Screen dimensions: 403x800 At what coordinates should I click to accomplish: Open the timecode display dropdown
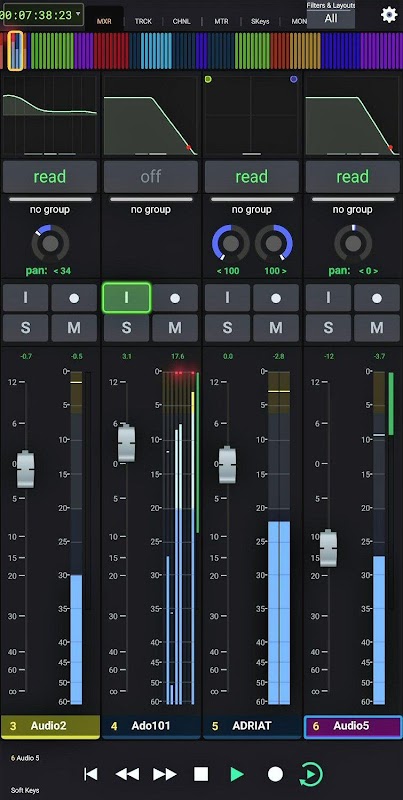pyautogui.click(x=43, y=15)
